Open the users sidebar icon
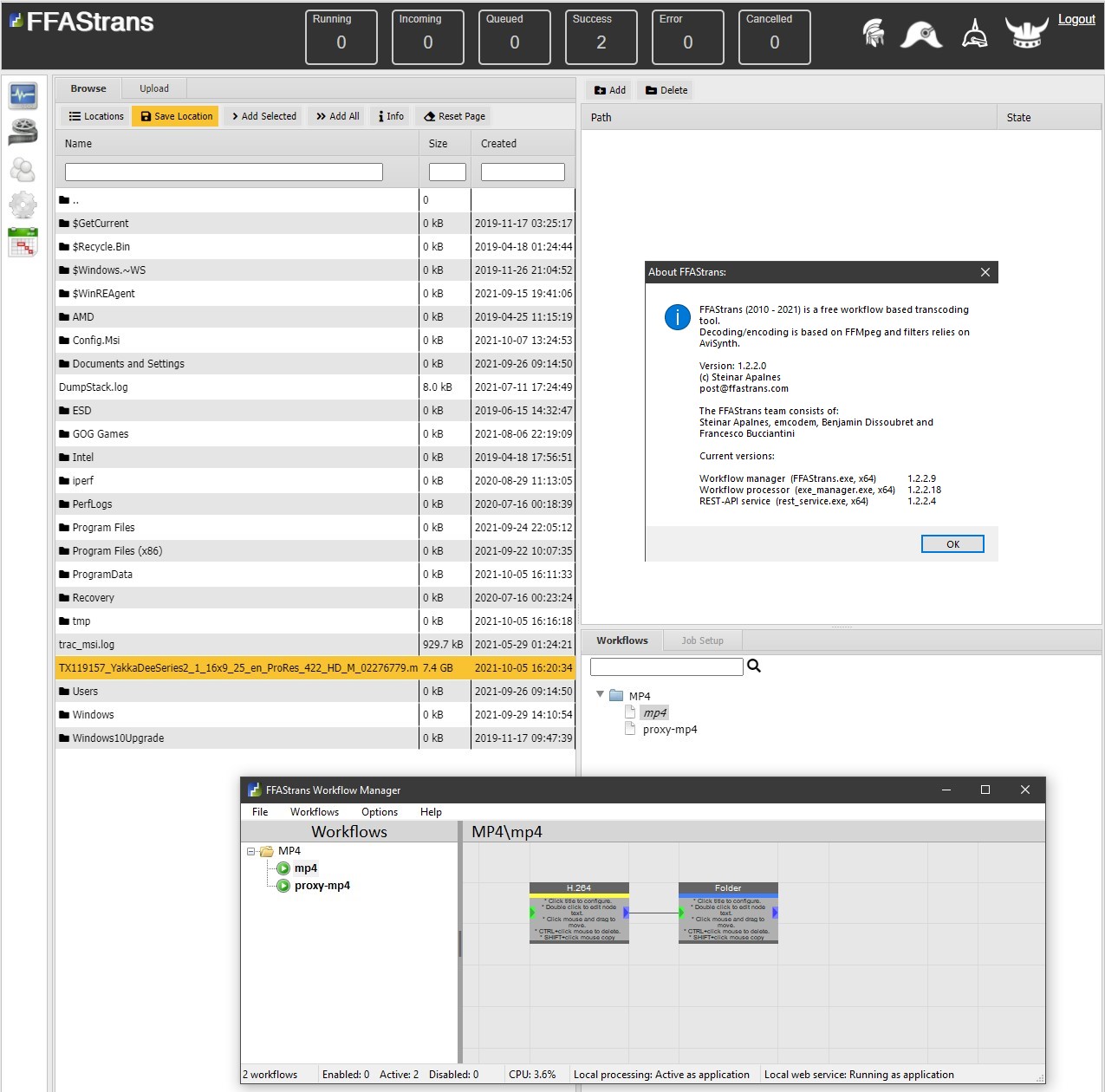Viewport: 1105px width, 1092px height. coord(23,169)
